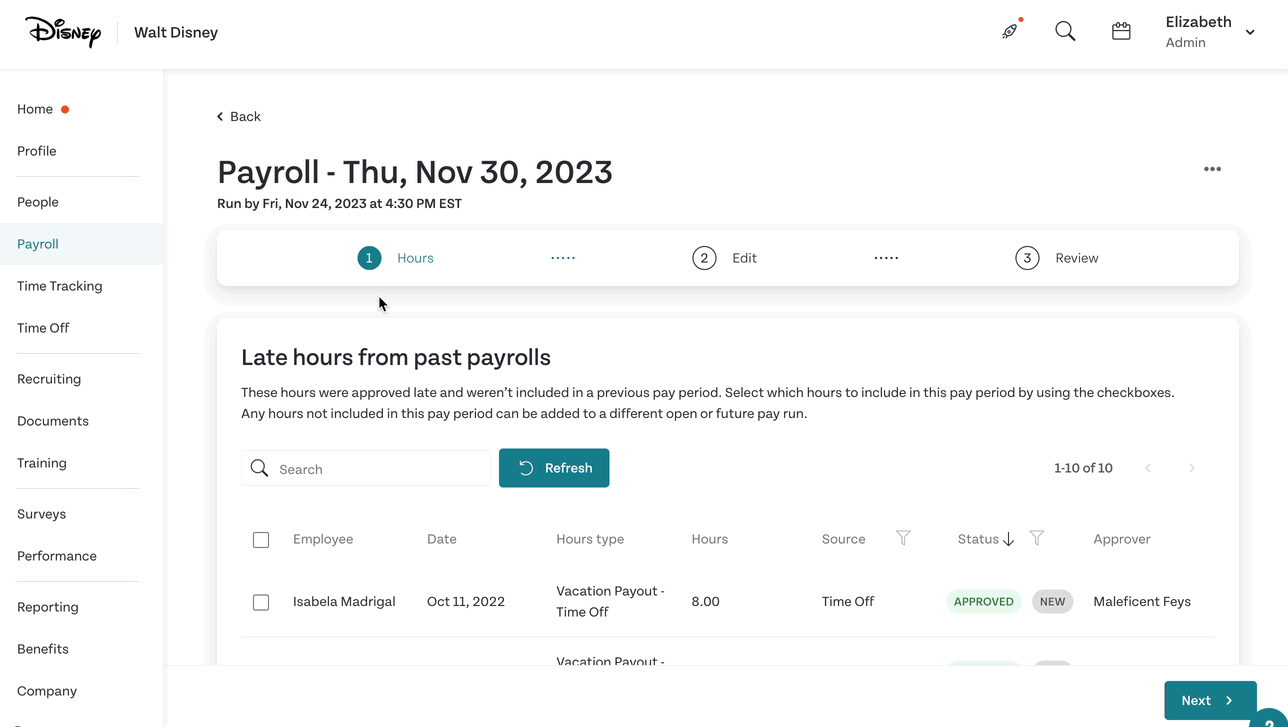Viewport: 1288px width, 727px height.
Task: Go to the Edit step
Action: [724, 258]
